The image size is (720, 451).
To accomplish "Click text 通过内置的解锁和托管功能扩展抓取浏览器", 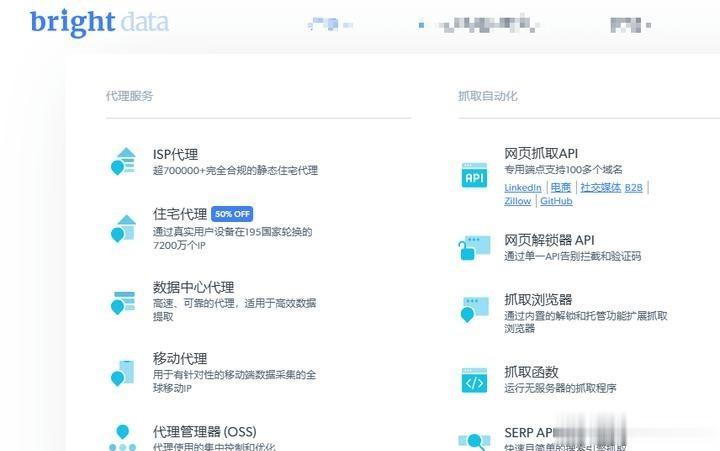I will 585,321.
